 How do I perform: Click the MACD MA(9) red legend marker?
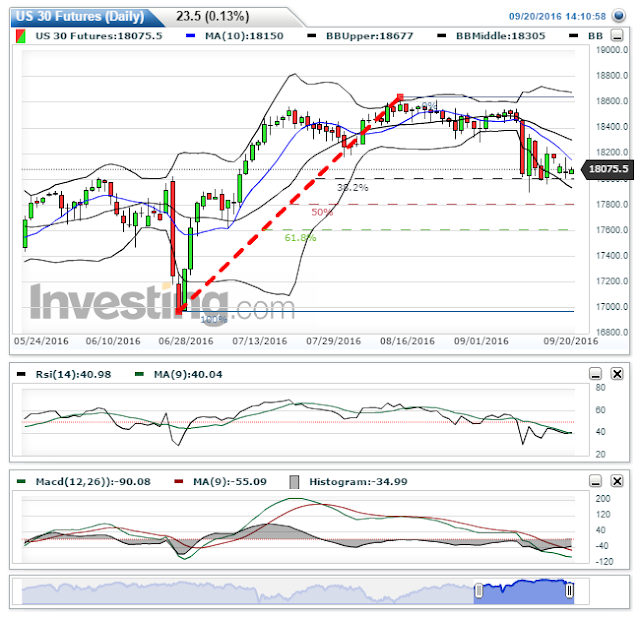point(178,482)
